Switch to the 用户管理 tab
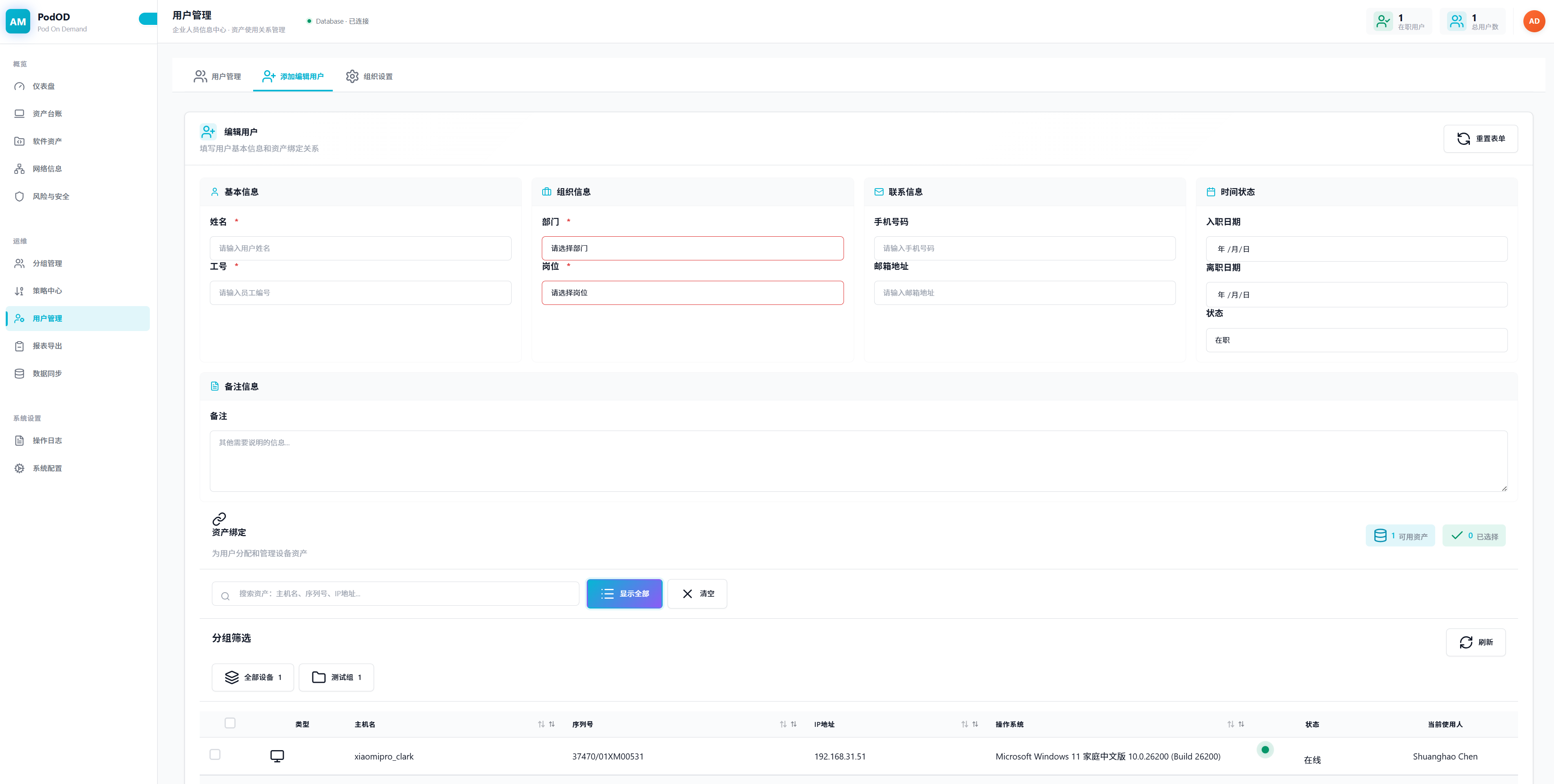This screenshot has width=1554, height=784. click(x=217, y=77)
